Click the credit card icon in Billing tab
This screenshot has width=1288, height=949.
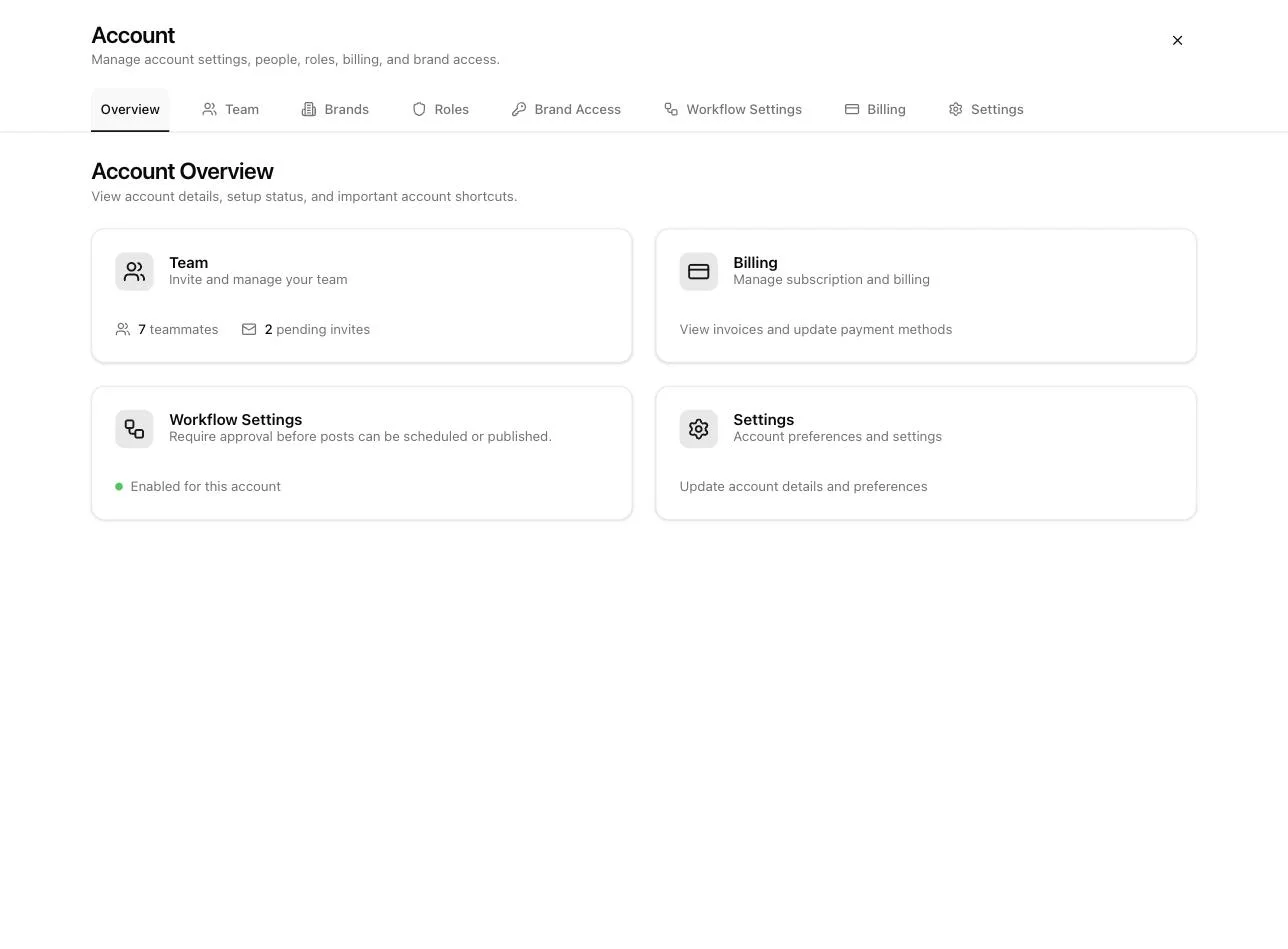coord(852,109)
